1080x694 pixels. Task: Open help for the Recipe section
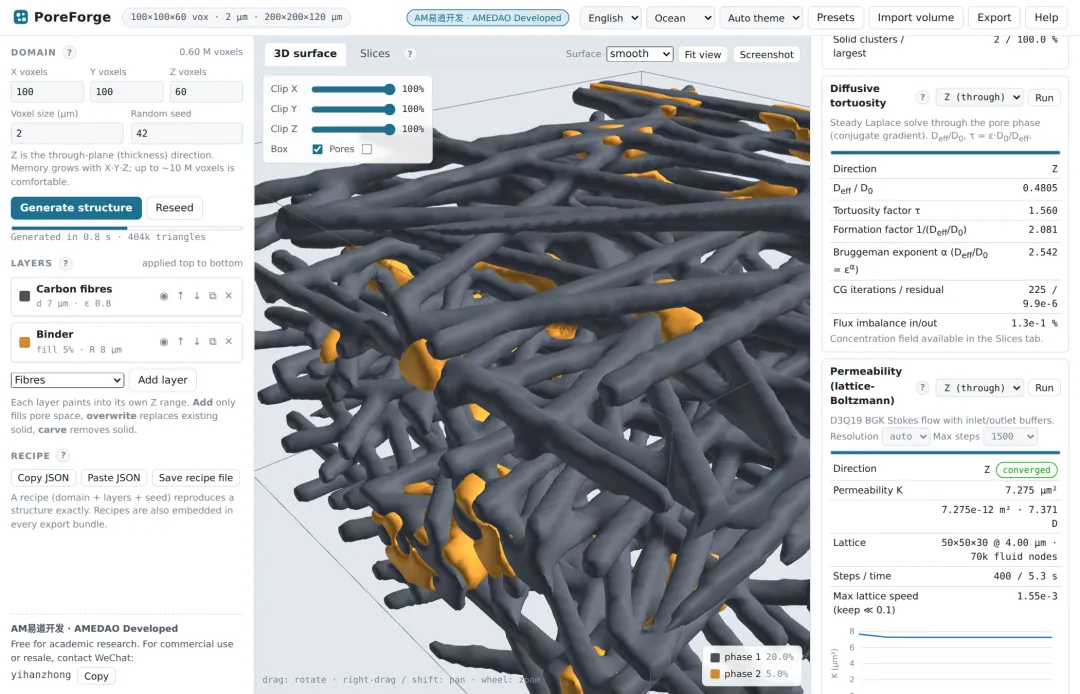63,456
